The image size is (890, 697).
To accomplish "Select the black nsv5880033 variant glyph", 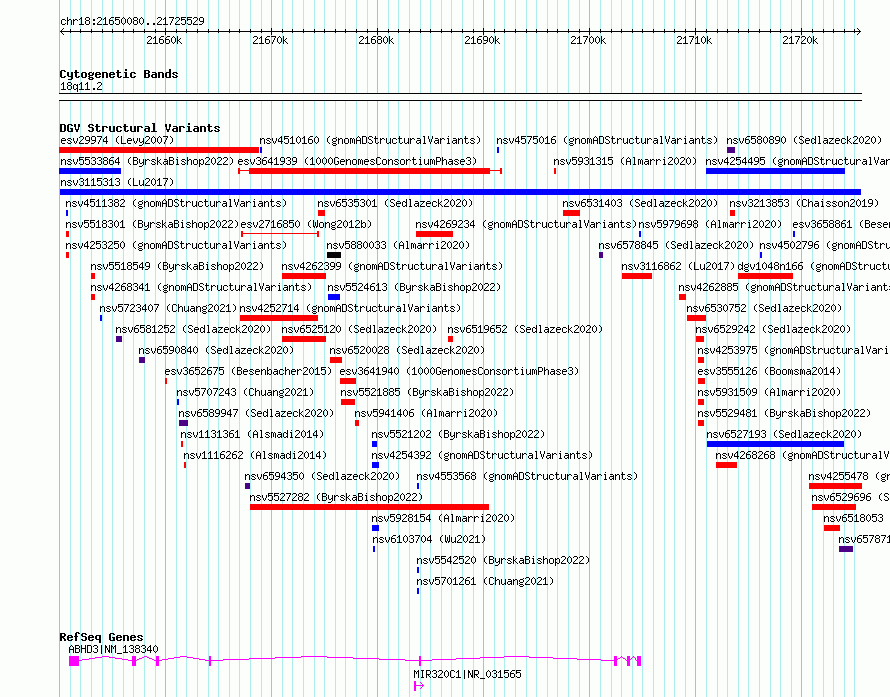I will pyautogui.click(x=334, y=255).
